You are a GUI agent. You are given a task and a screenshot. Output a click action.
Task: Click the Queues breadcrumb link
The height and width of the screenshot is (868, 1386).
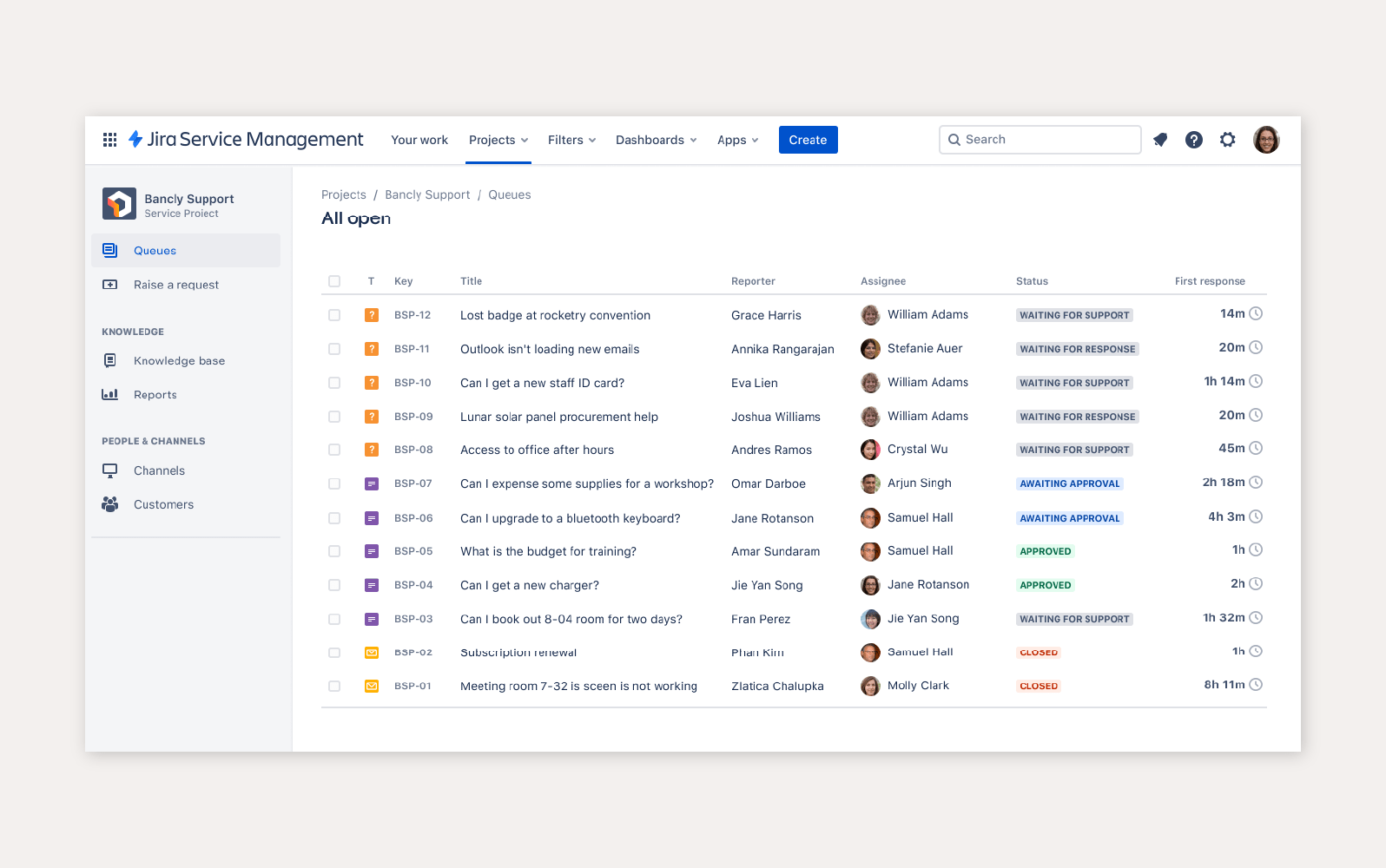[x=510, y=194]
